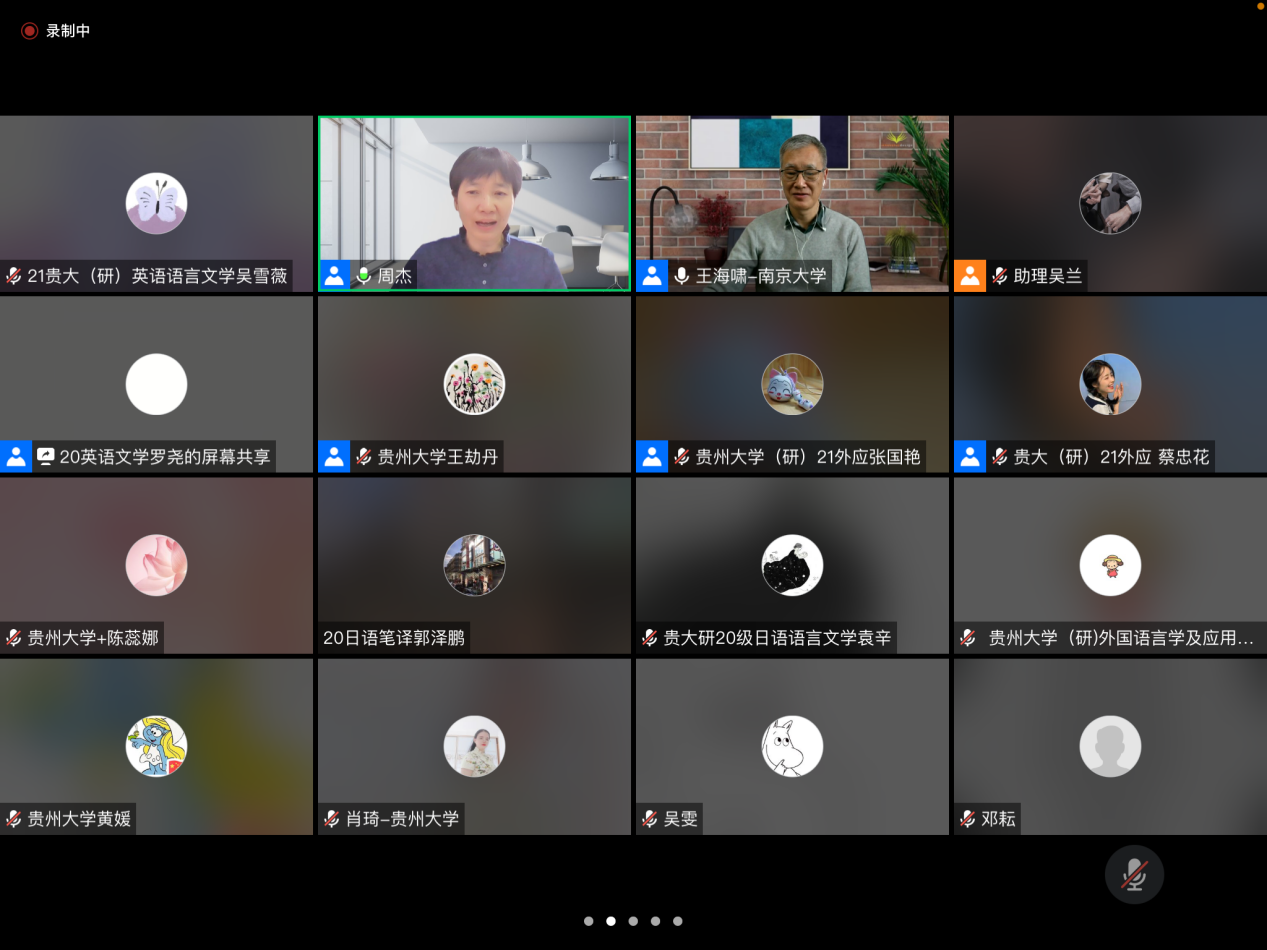Click the green microphone icon beside 周杰
Screen dimensions: 1267x950
coord(364,276)
